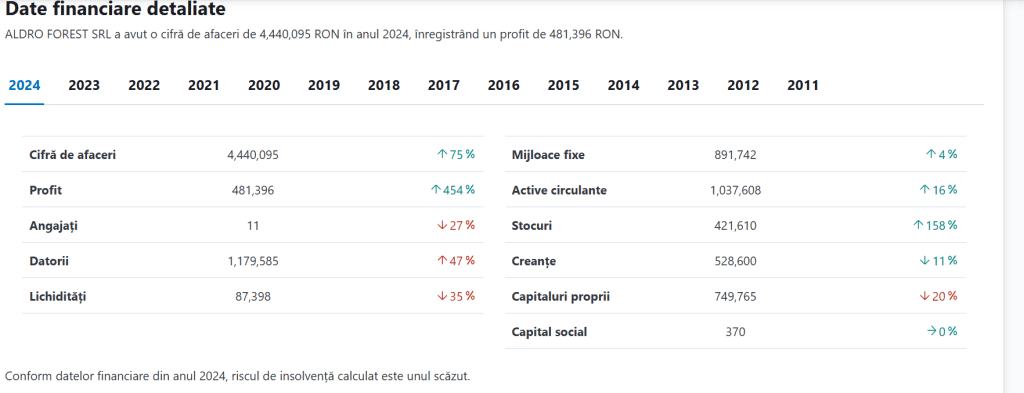
Task: Click the Active circulante value 1,037,608
Action: pyautogui.click(x=735, y=191)
